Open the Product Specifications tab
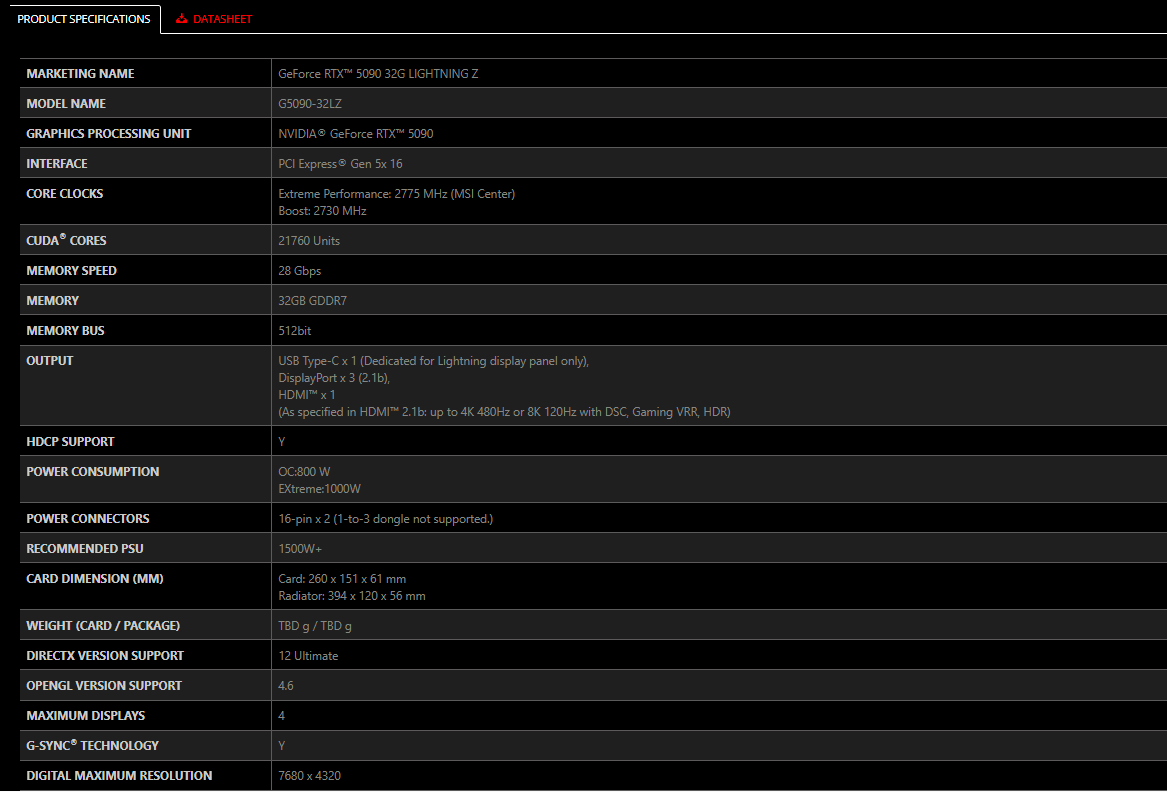Image resolution: width=1167 pixels, height=792 pixels. pos(84,19)
